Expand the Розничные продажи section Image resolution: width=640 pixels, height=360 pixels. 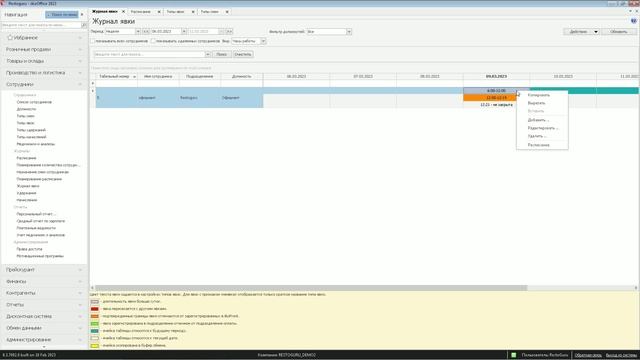[44, 49]
